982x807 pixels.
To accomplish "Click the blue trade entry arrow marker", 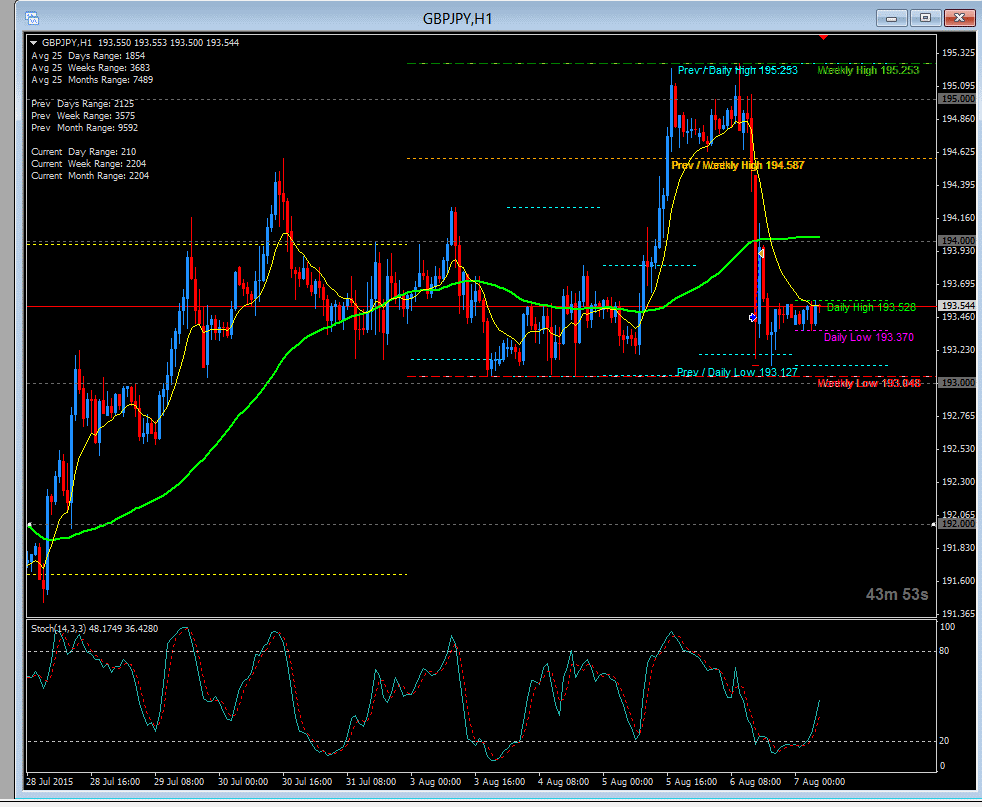I will point(753,317).
